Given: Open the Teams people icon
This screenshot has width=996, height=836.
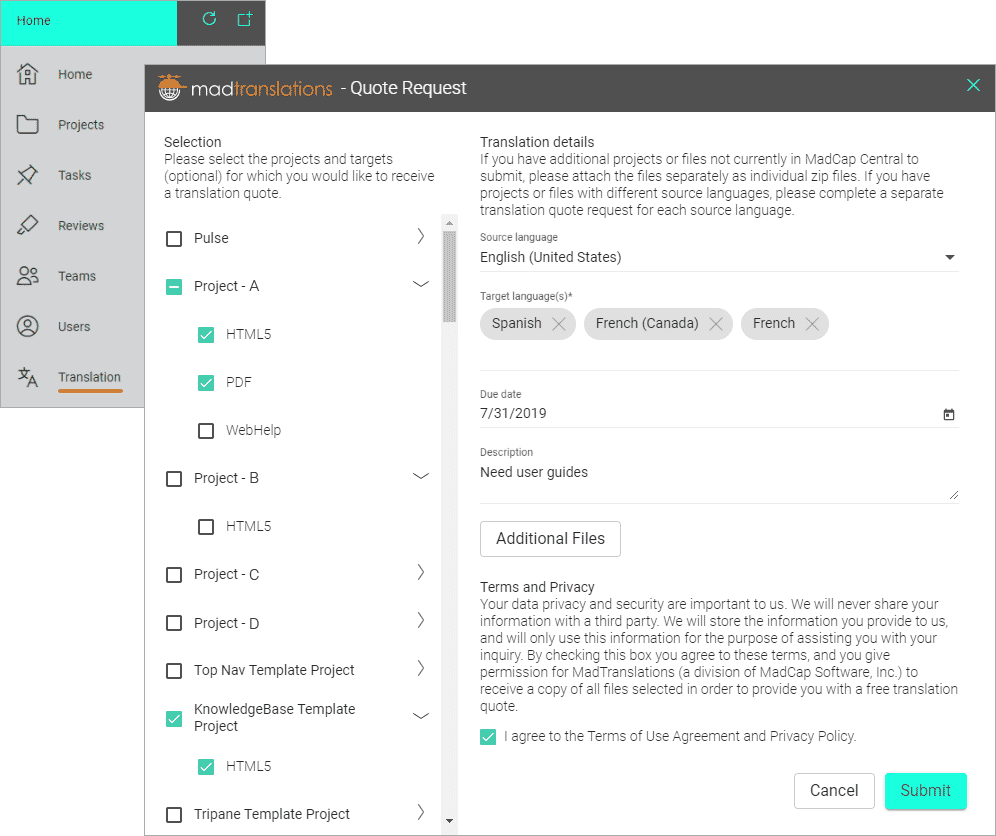Looking at the screenshot, I should 27,276.
